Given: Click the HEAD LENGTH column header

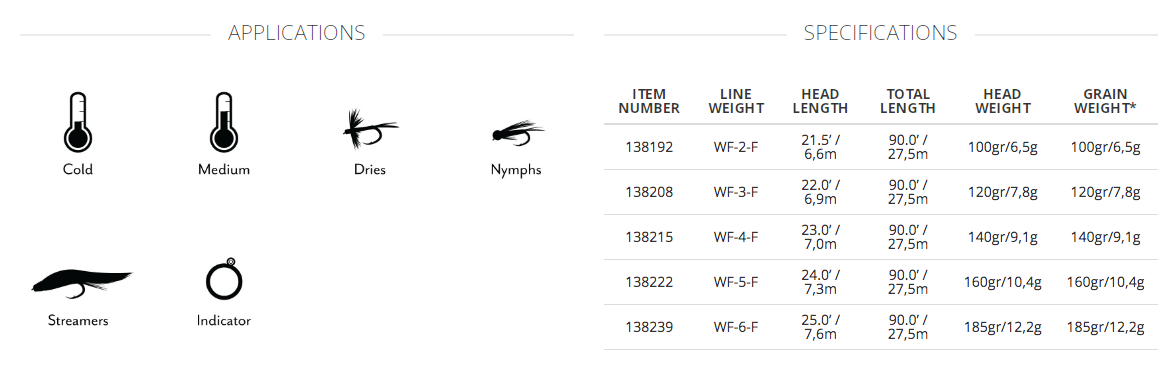Looking at the screenshot, I should pyautogui.click(x=820, y=101).
